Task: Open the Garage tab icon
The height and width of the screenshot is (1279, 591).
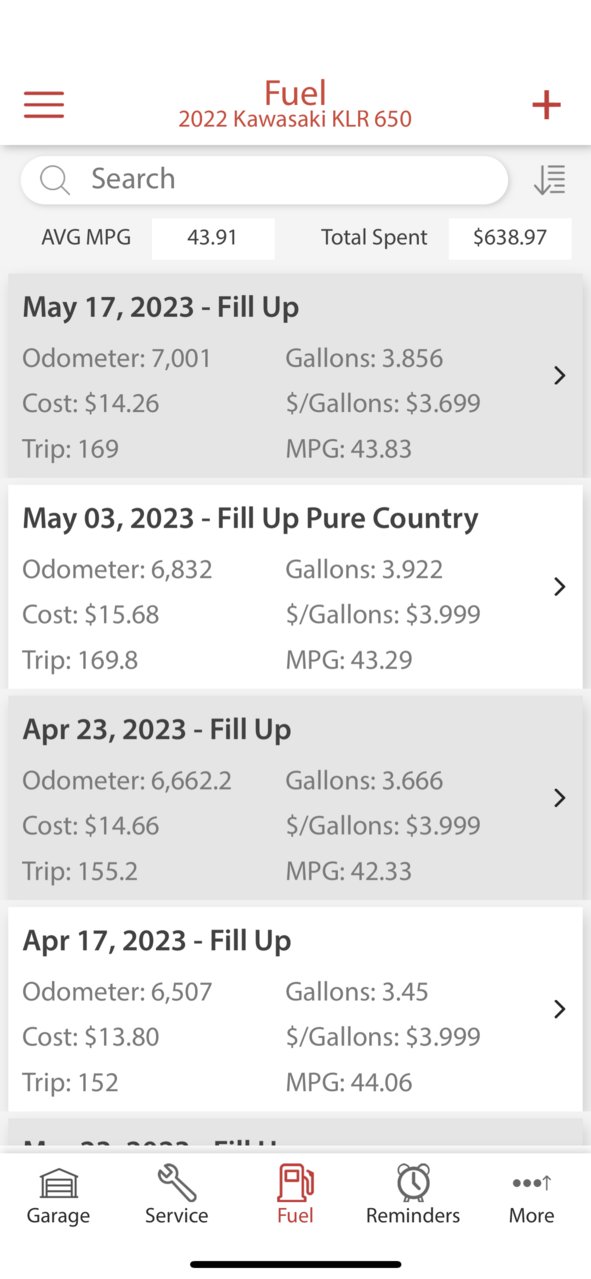Action: [x=58, y=1183]
